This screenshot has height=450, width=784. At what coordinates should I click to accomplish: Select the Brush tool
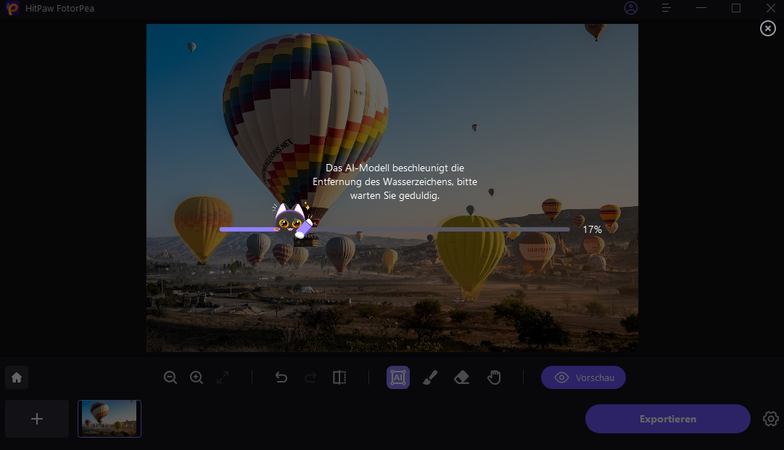coord(429,378)
